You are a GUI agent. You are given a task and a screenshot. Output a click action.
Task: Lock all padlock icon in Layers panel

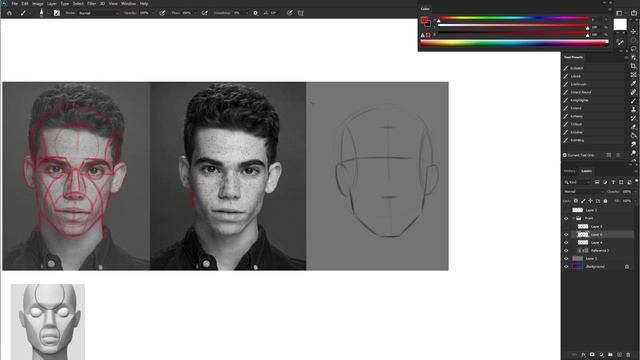[x=605, y=201]
